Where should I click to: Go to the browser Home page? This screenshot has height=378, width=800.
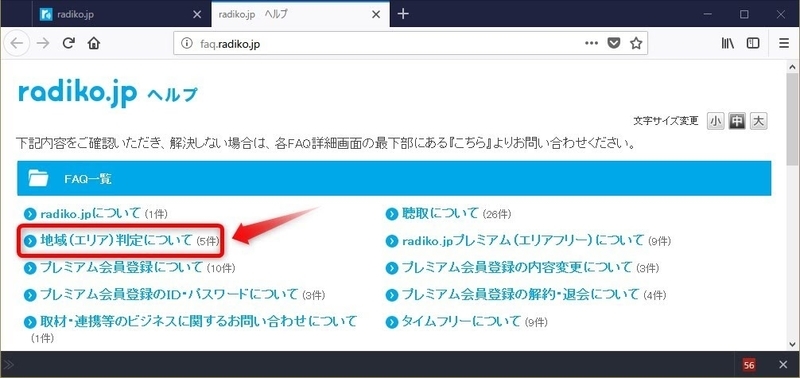point(93,43)
